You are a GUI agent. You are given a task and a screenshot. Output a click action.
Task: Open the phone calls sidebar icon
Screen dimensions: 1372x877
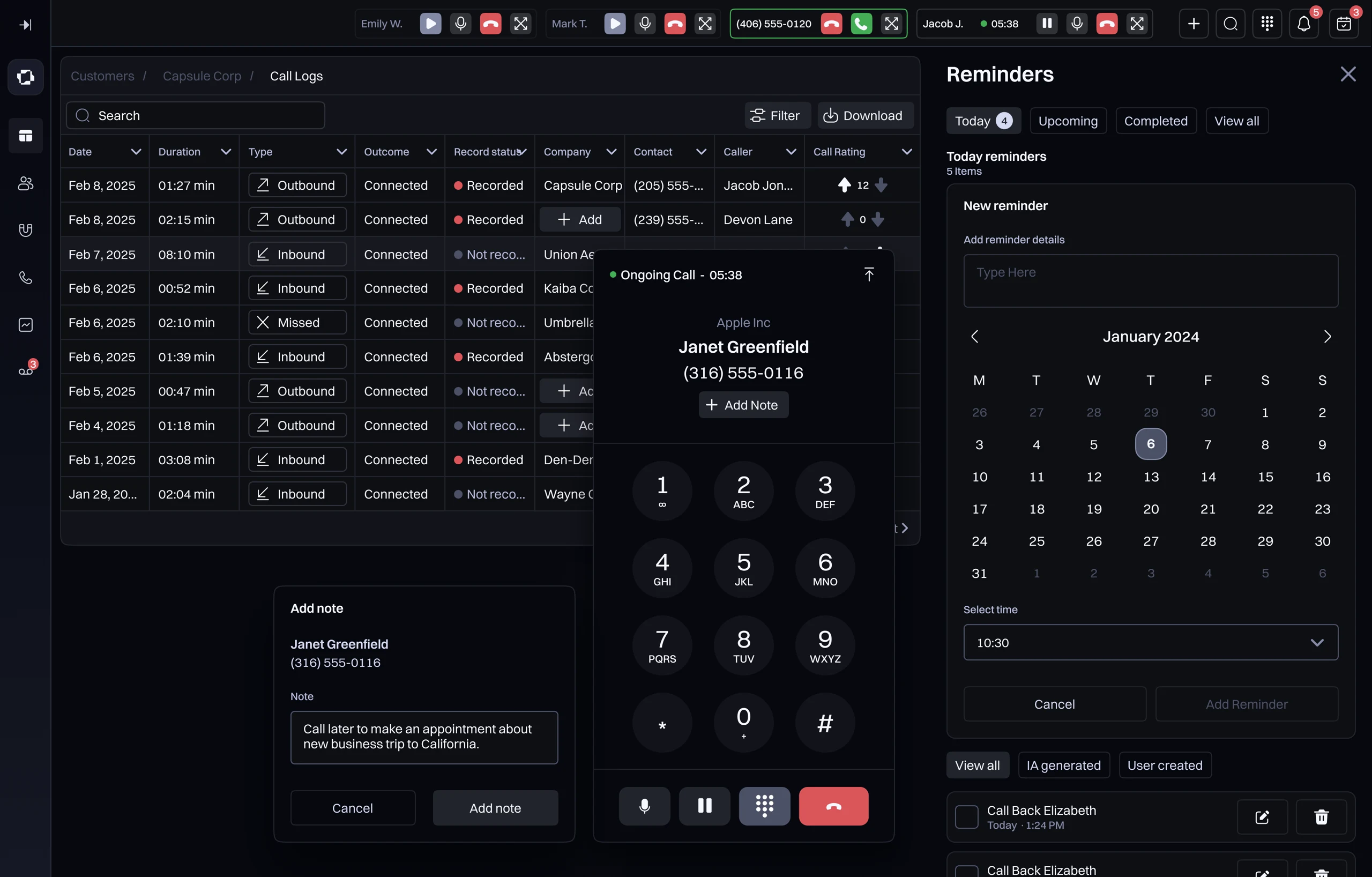[26, 278]
